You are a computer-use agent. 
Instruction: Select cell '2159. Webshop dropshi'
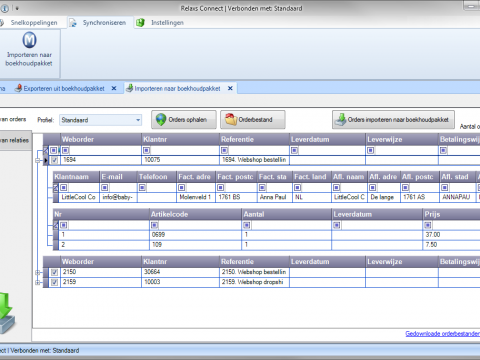(x=254, y=282)
